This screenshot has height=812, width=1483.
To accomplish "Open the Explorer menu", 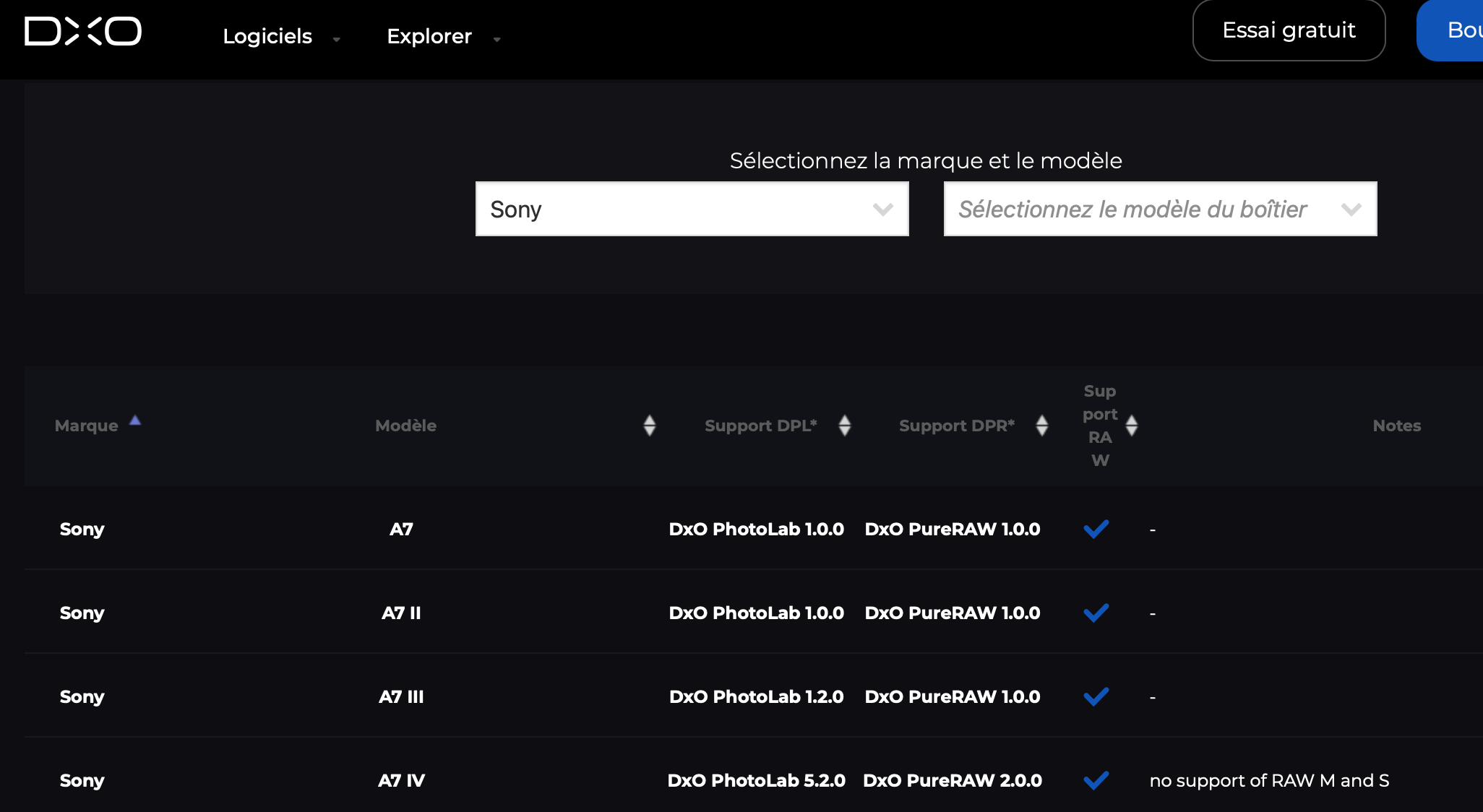I will click(429, 36).
